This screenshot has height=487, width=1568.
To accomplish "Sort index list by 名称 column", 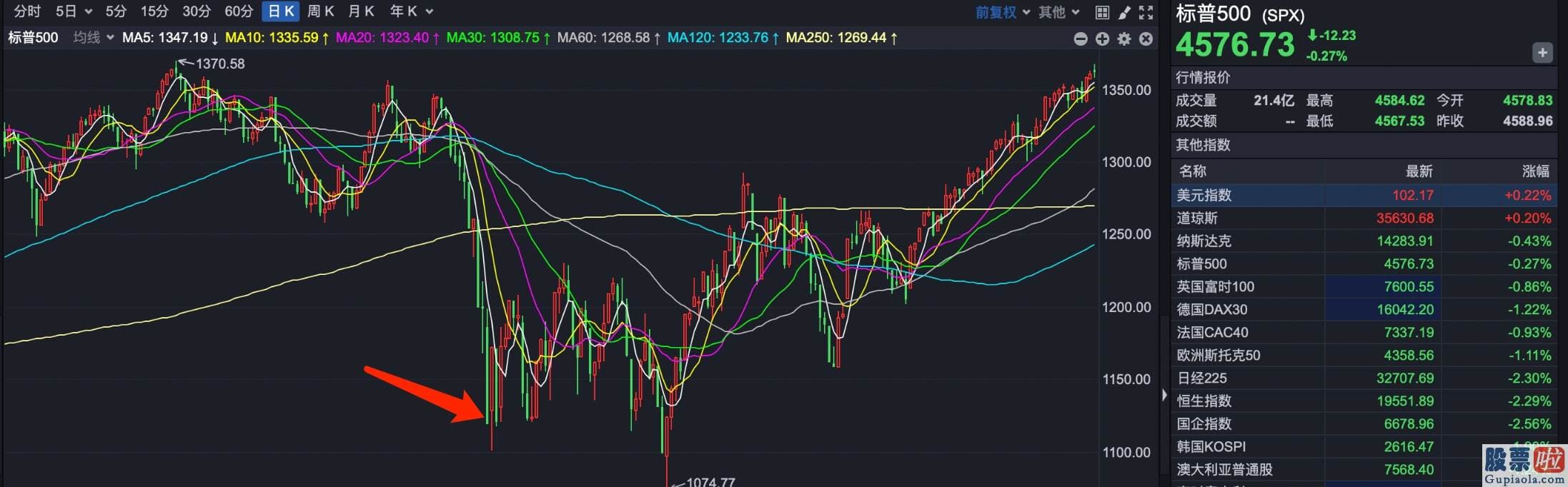I will click(x=1193, y=171).
